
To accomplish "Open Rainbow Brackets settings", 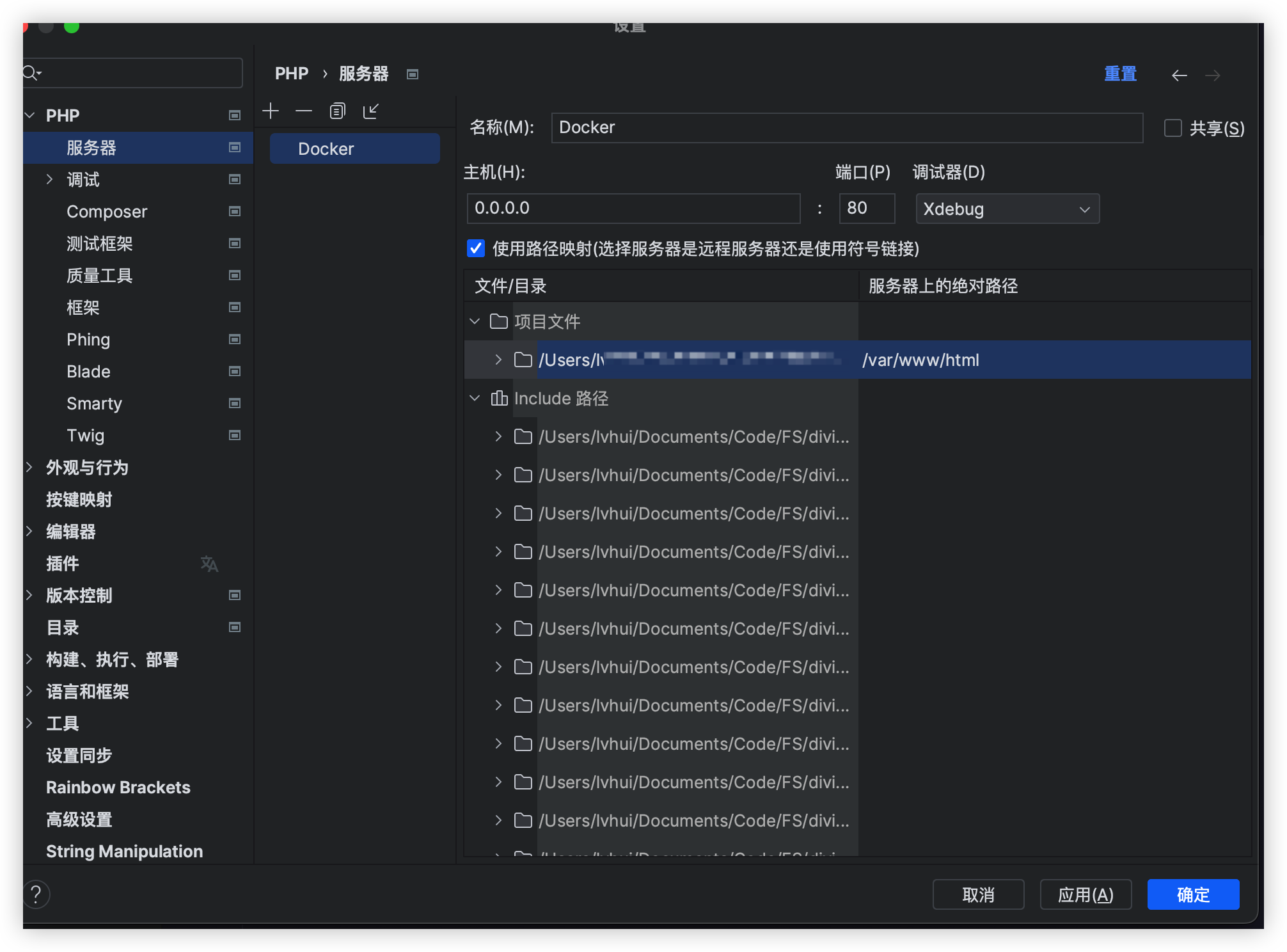I will pyautogui.click(x=118, y=787).
